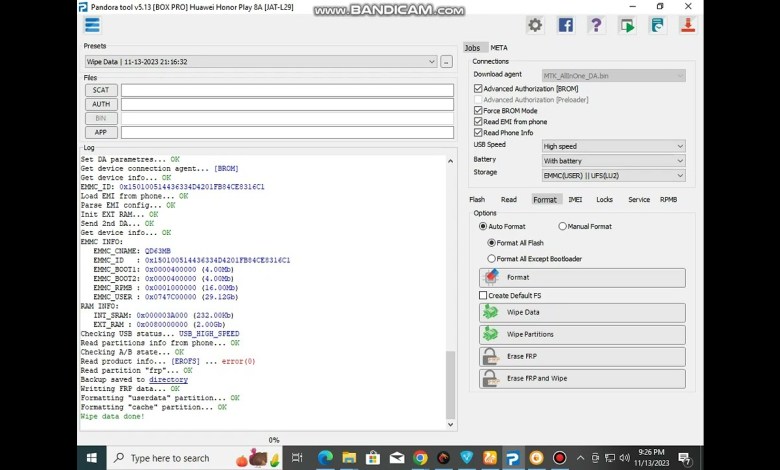Toggle Advanced Authorization [BROM] checkbox

coord(478,89)
